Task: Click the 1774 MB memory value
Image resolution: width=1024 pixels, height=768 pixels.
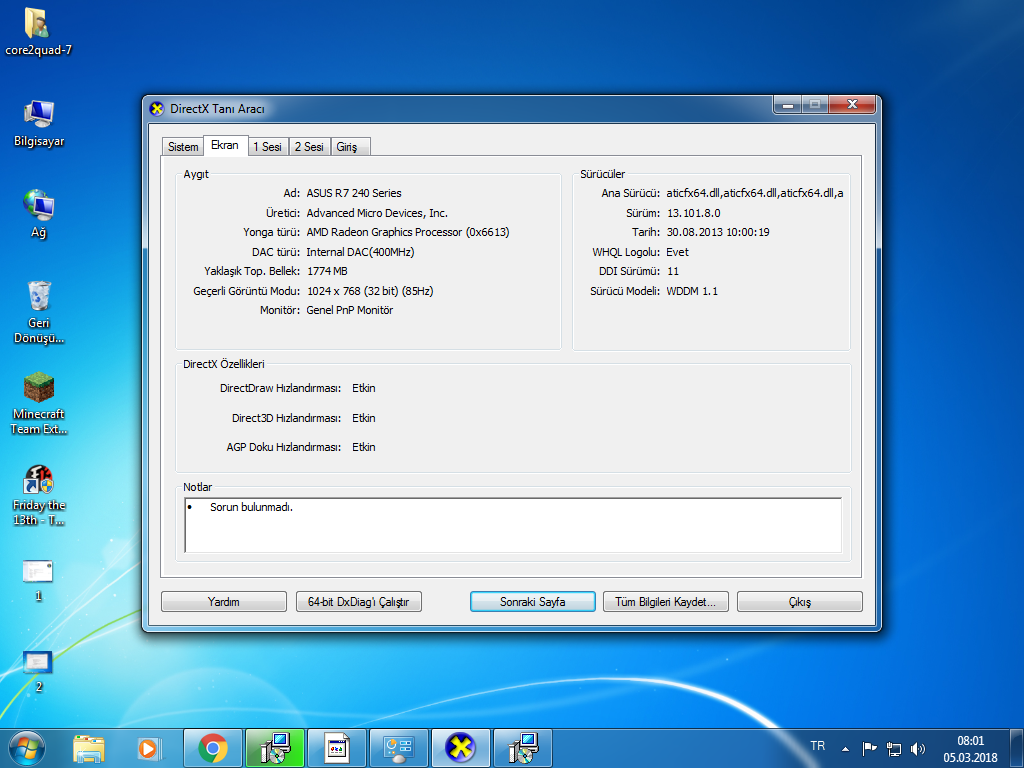Action: (x=327, y=271)
